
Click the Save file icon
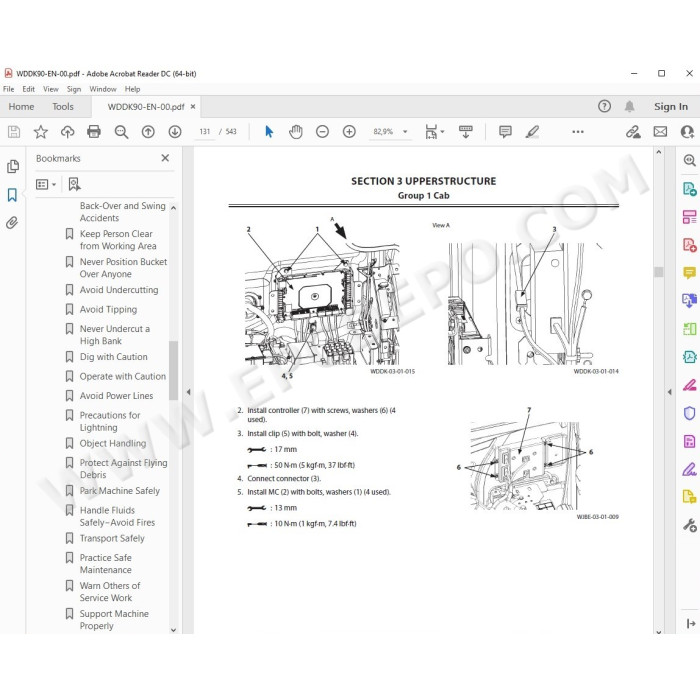point(14,132)
